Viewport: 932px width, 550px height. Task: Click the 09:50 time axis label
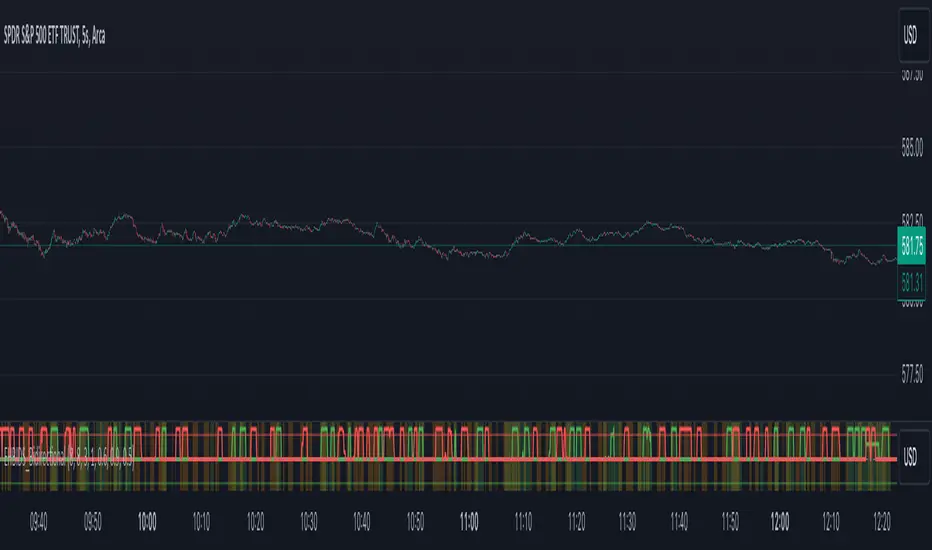click(x=93, y=519)
